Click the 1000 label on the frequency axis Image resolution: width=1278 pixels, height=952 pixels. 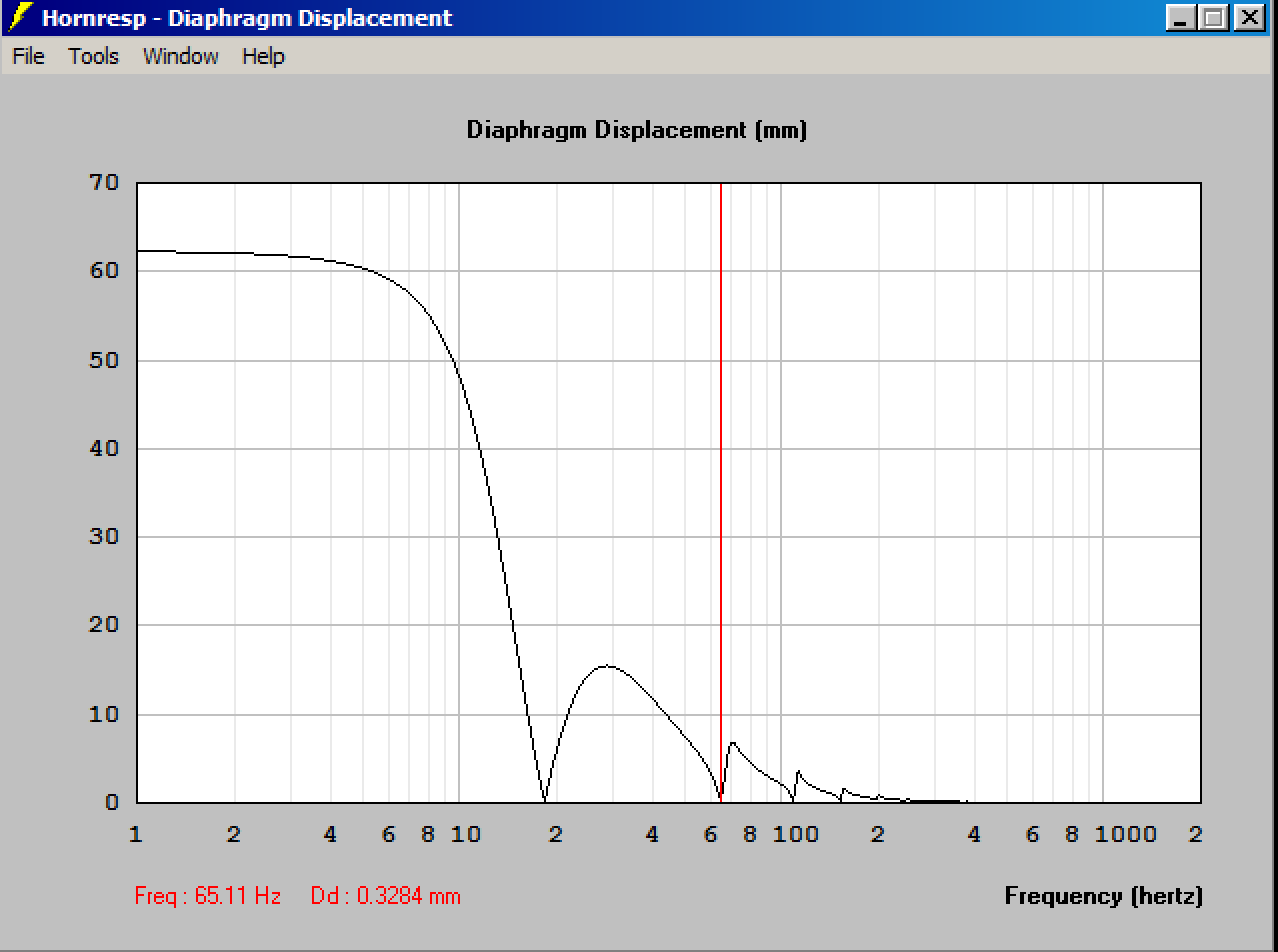(1126, 834)
